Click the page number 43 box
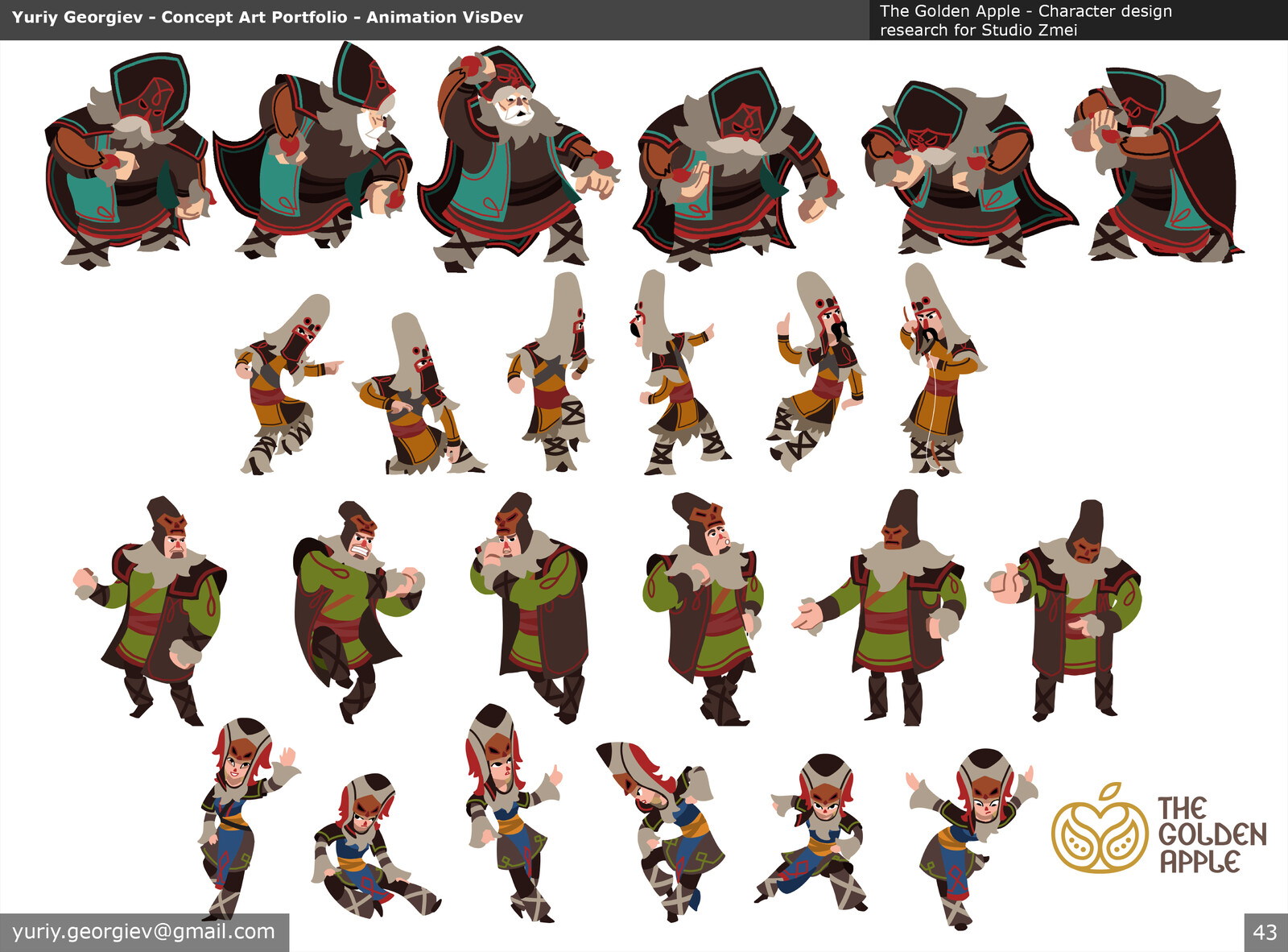 1265,933
